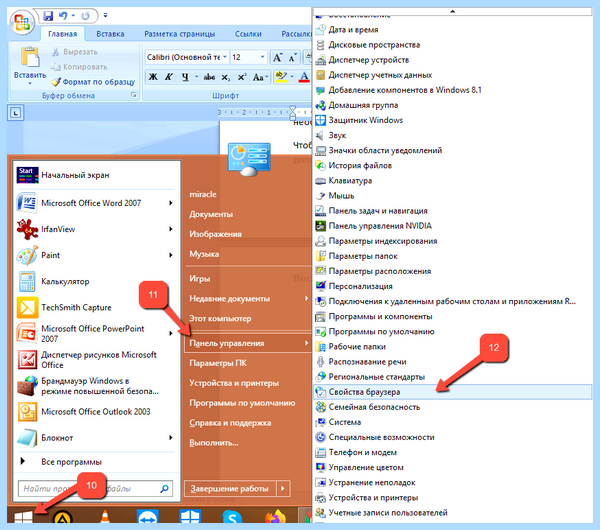Open Customize Quick Access Toolbar dropdown

tap(105, 16)
